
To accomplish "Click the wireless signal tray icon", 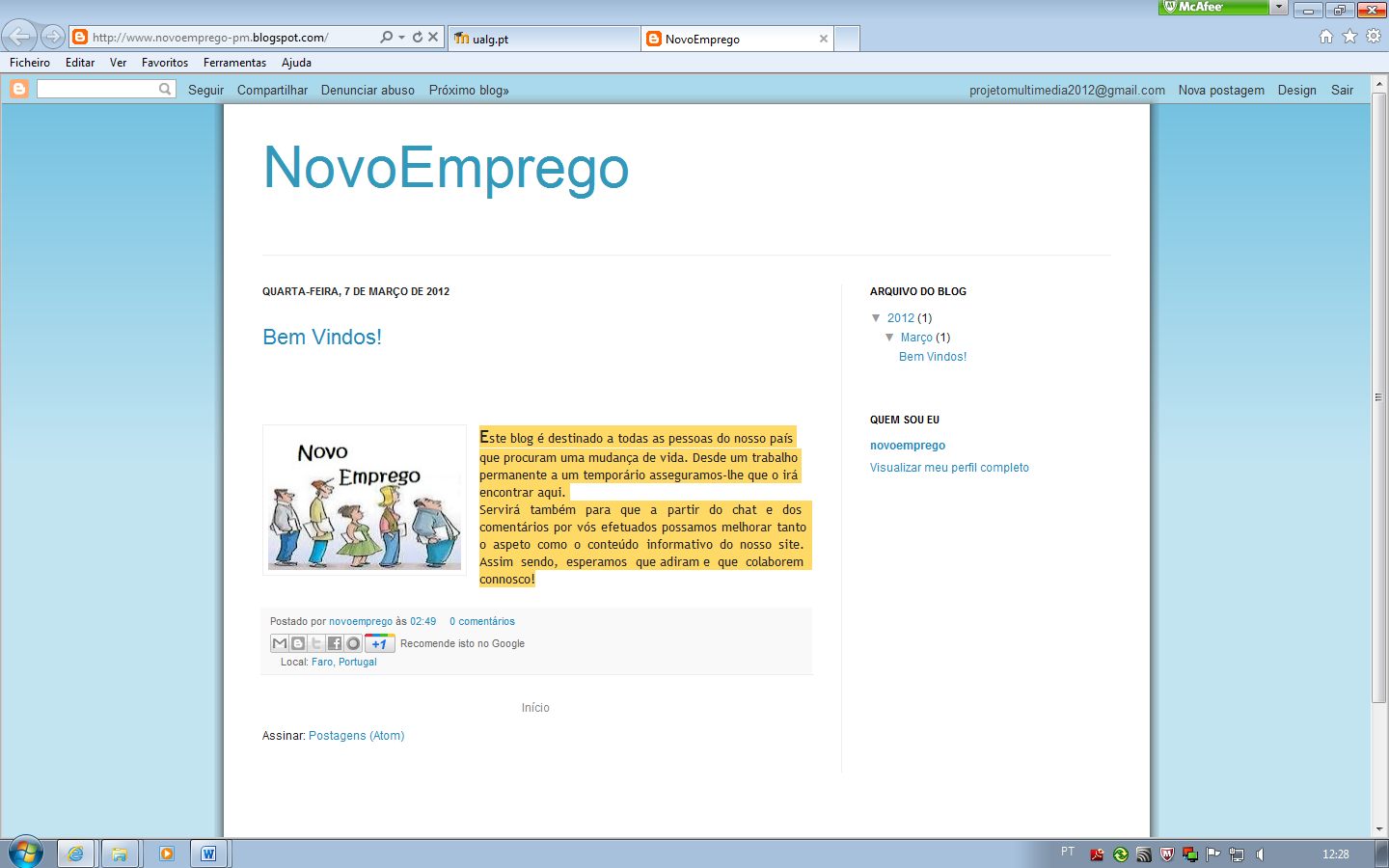I will pos(1144,854).
